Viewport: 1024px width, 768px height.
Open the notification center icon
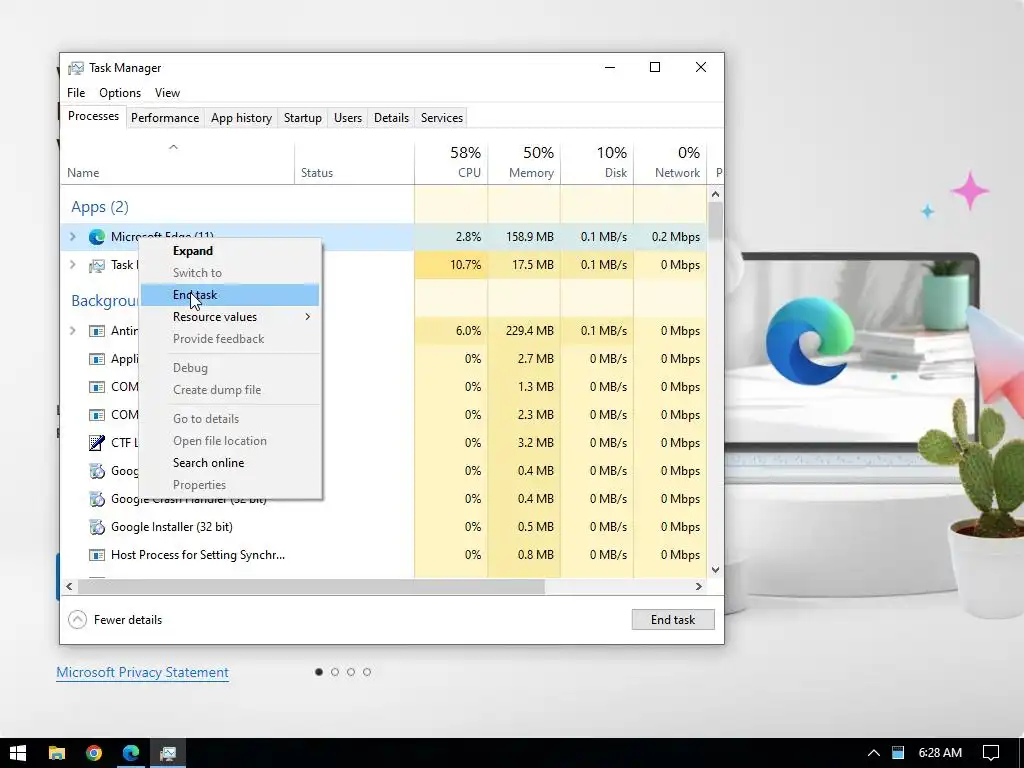pos(991,753)
